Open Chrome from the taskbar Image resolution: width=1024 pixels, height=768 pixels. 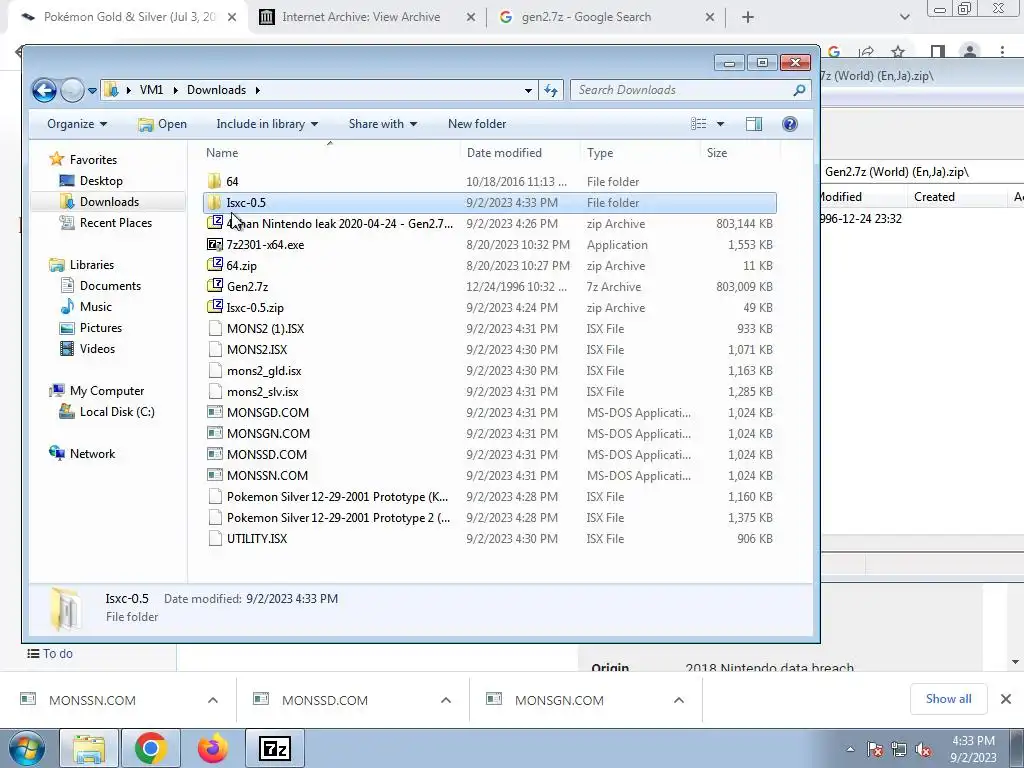(x=151, y=748)
